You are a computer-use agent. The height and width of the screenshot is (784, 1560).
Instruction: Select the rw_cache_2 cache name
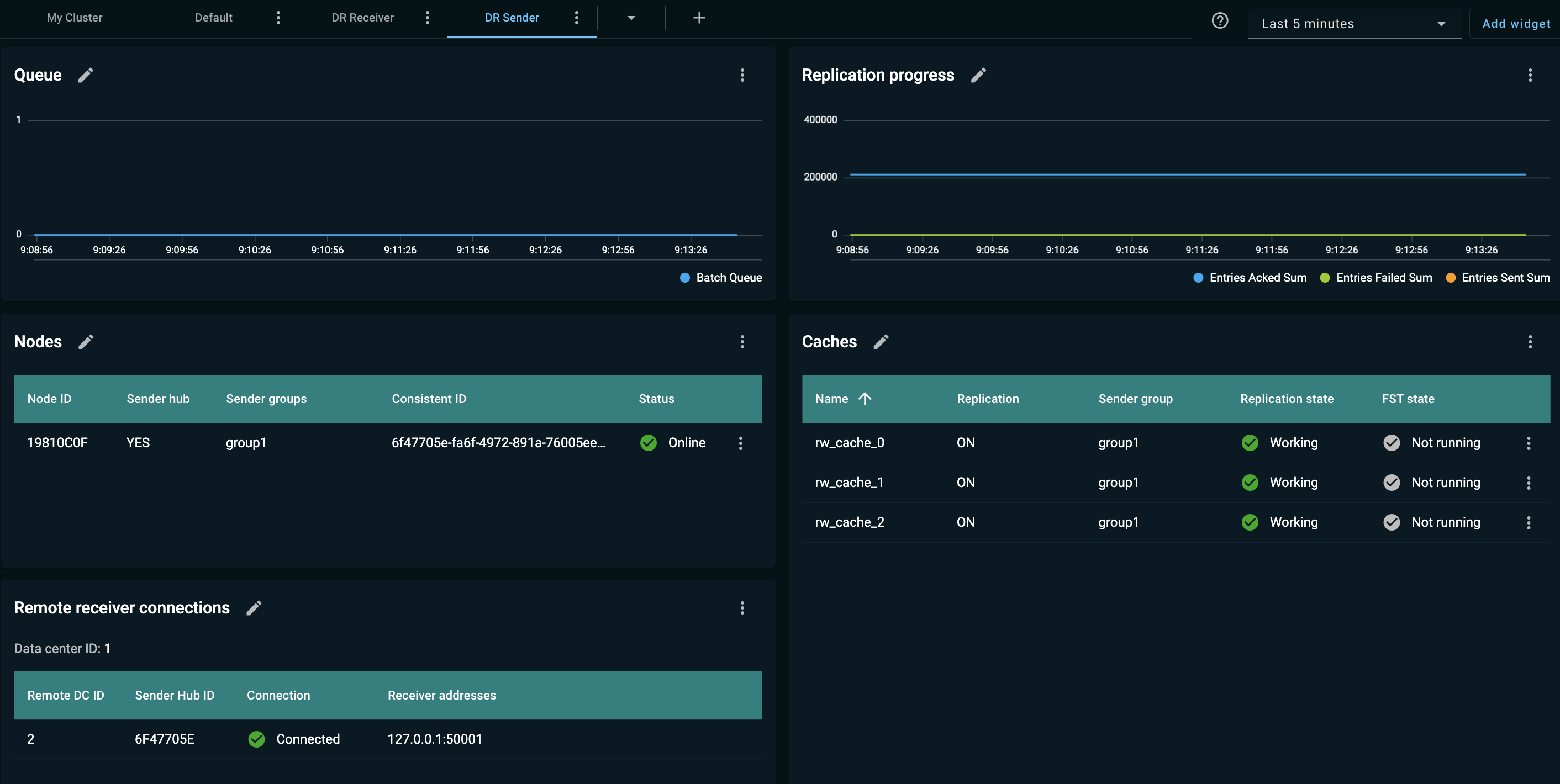coord(849,522)
